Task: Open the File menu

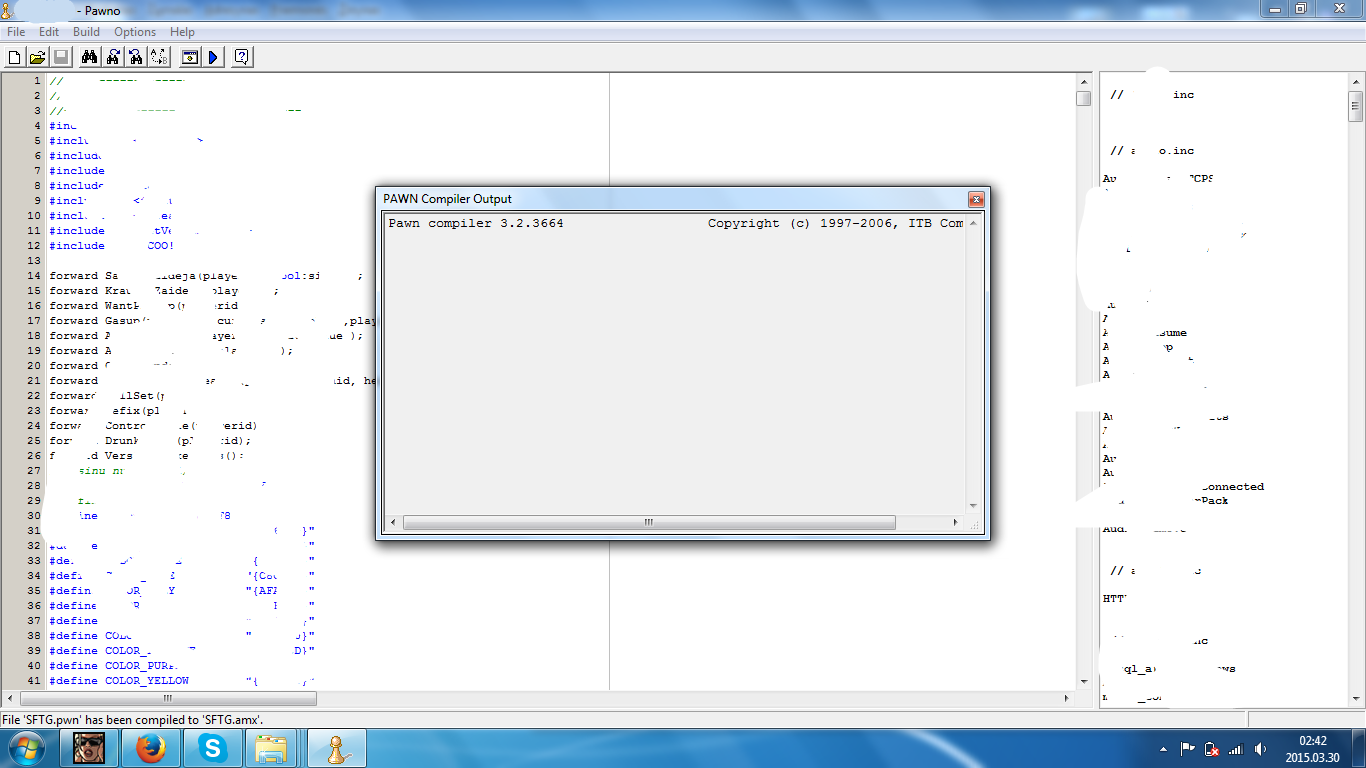Action: pos(16,32)
